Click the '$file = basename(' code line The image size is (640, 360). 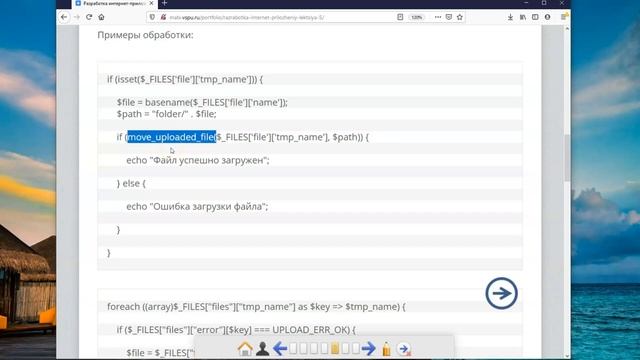coord(202,102)
